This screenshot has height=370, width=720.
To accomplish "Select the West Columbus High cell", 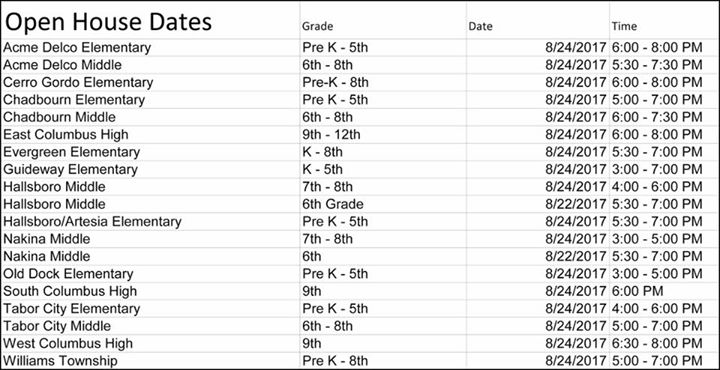I will [x=151, y=344].
